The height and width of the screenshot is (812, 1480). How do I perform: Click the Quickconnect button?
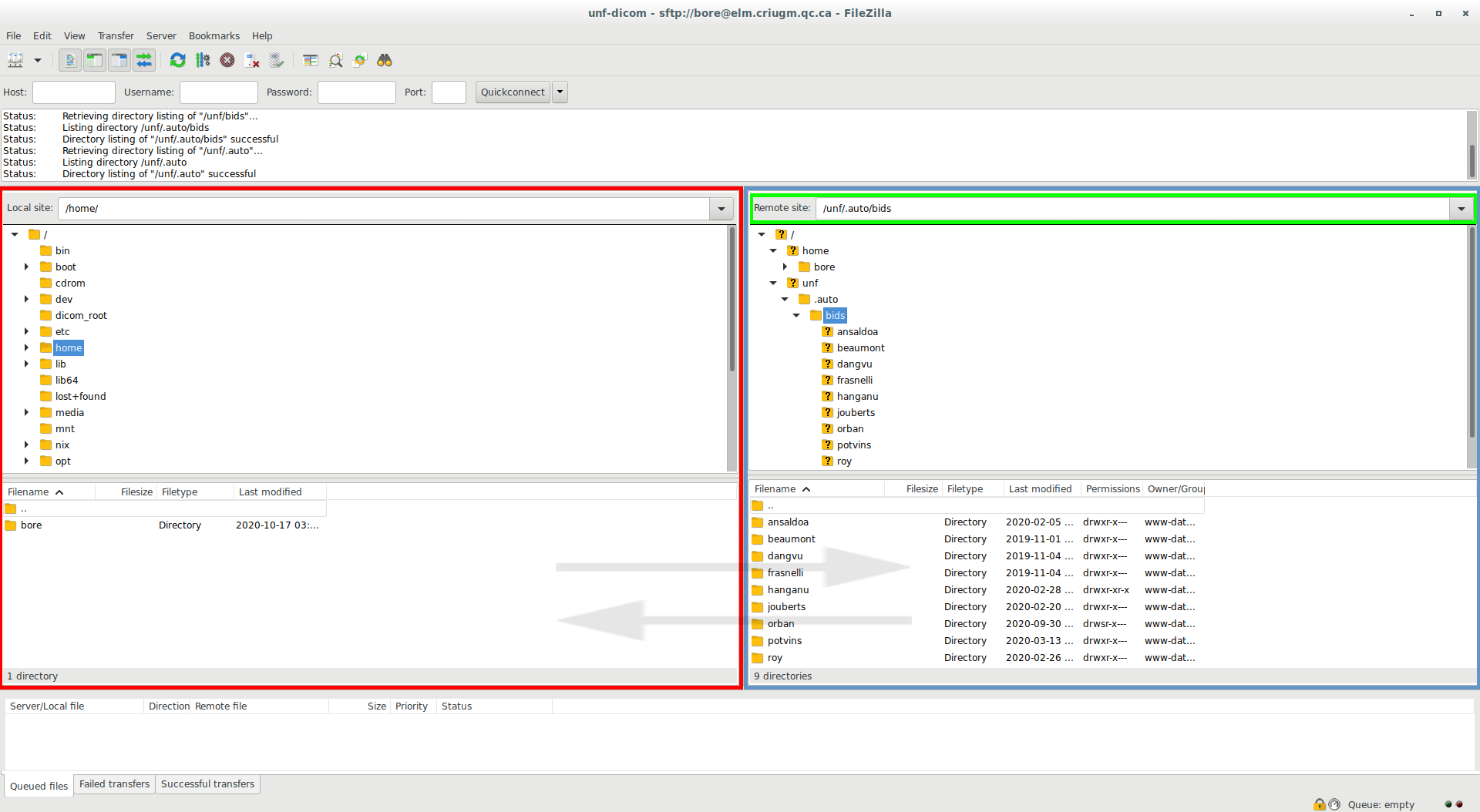pyautogui.click(x=512, y=92)
